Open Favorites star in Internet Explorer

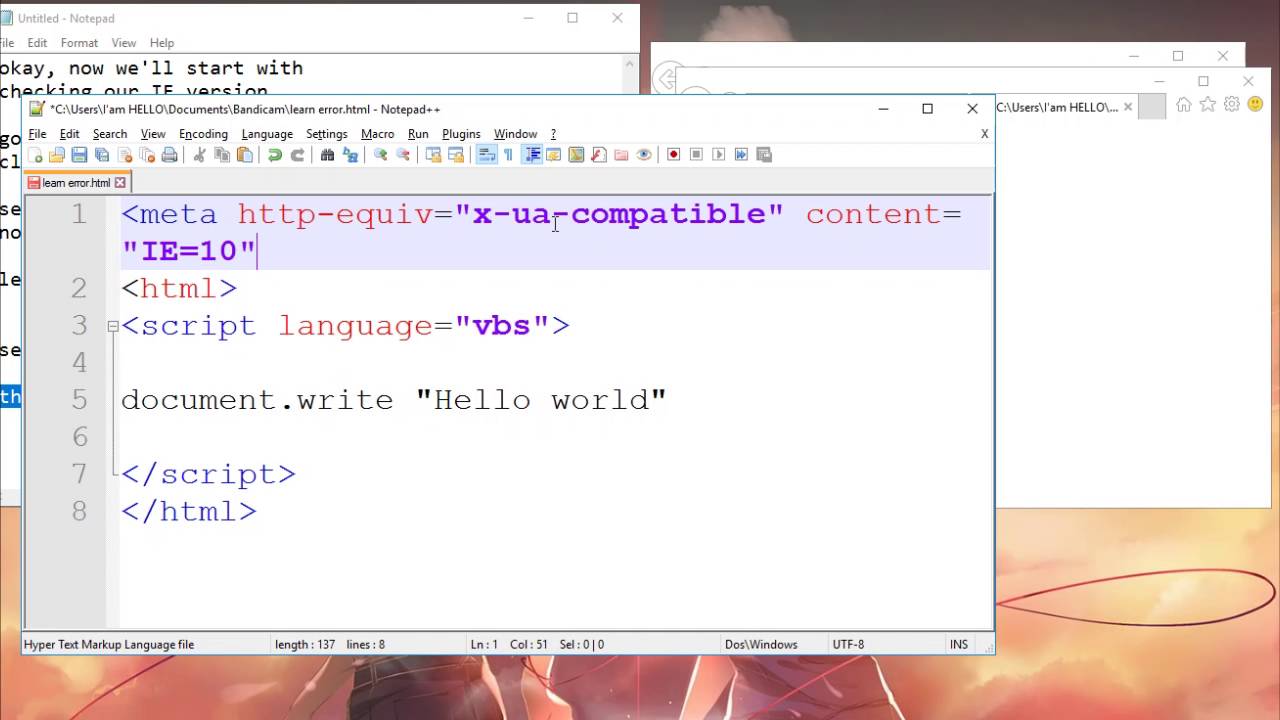tap(1208, 105)
